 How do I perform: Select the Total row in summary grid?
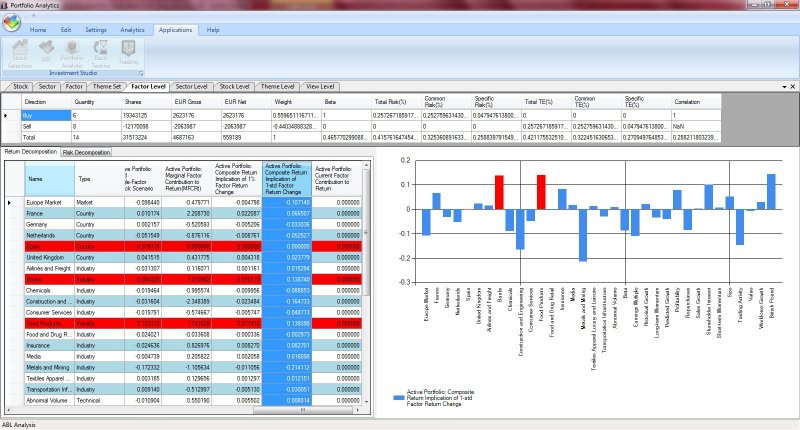pyautogui.click(x=362, y=138)
